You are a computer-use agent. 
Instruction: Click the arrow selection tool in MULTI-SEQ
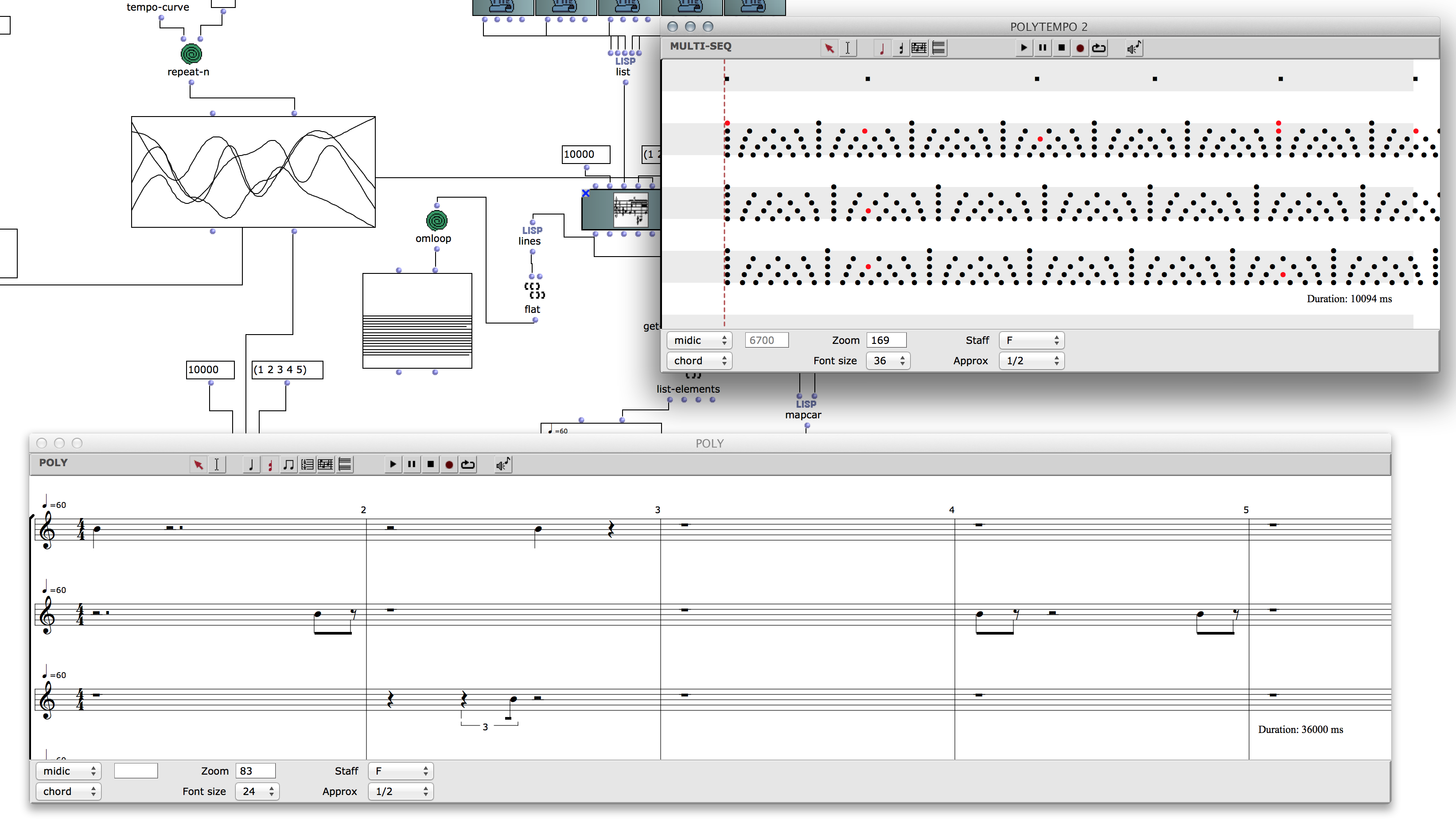[x=829, y=48]
